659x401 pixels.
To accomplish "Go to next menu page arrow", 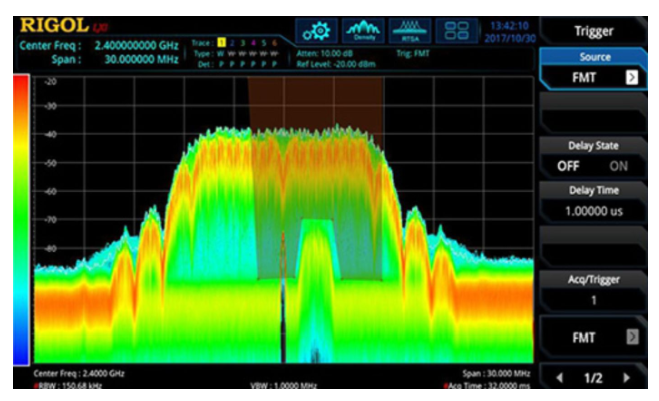I will point(627,377).
